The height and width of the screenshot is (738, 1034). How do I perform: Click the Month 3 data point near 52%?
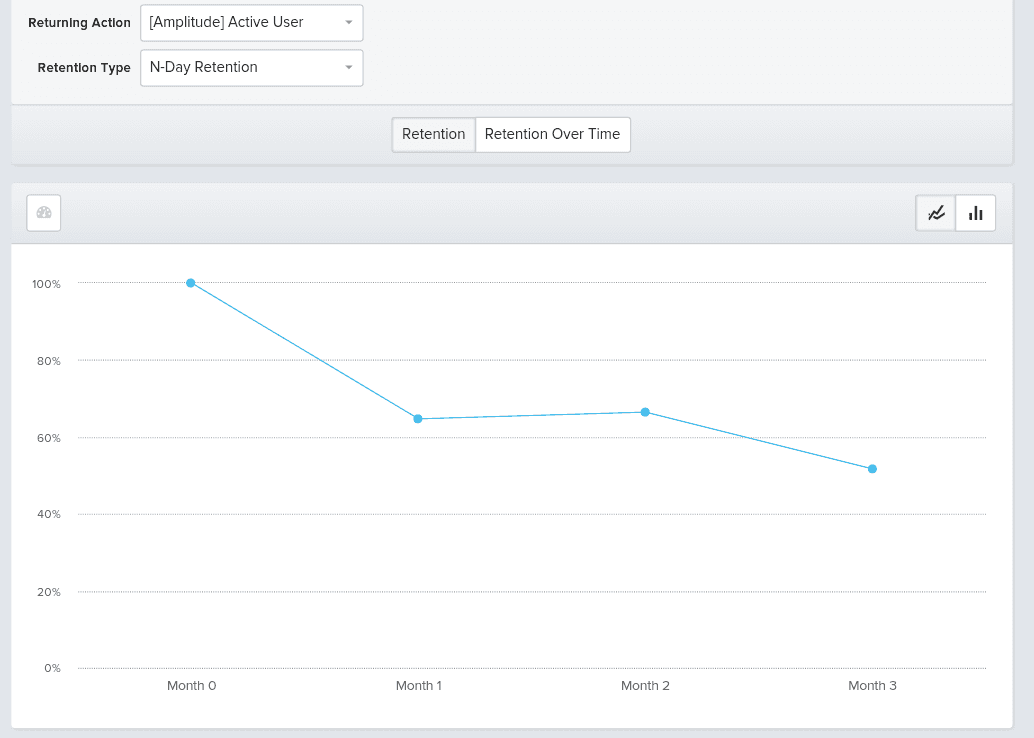click(x=872, y=467)
